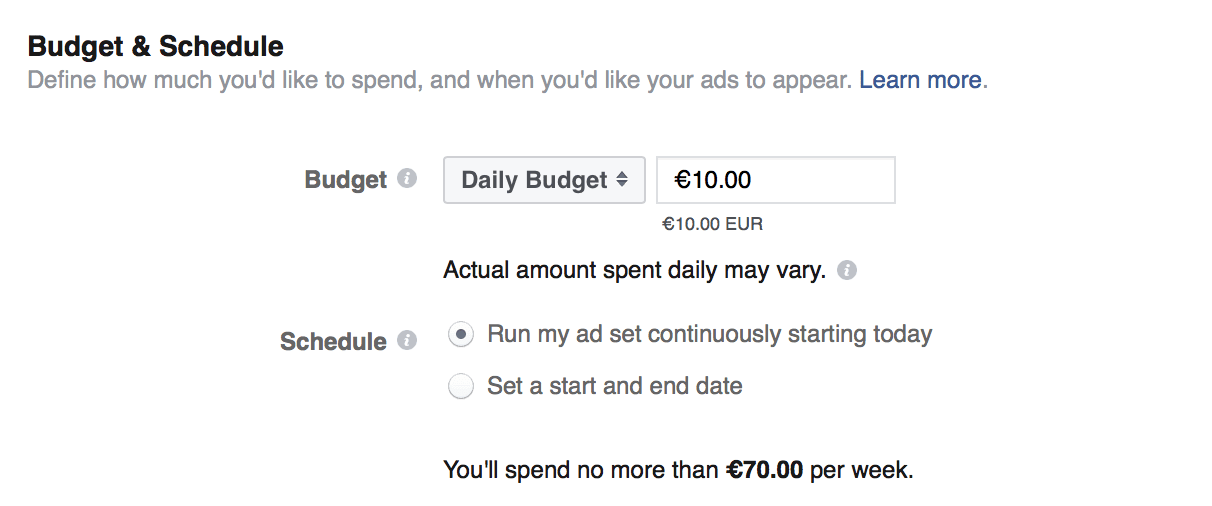The height and width of the screenshot is (506, 1212).
Task: Open the Learn more link
Action: pyautogui.click(x=920, y=80)
